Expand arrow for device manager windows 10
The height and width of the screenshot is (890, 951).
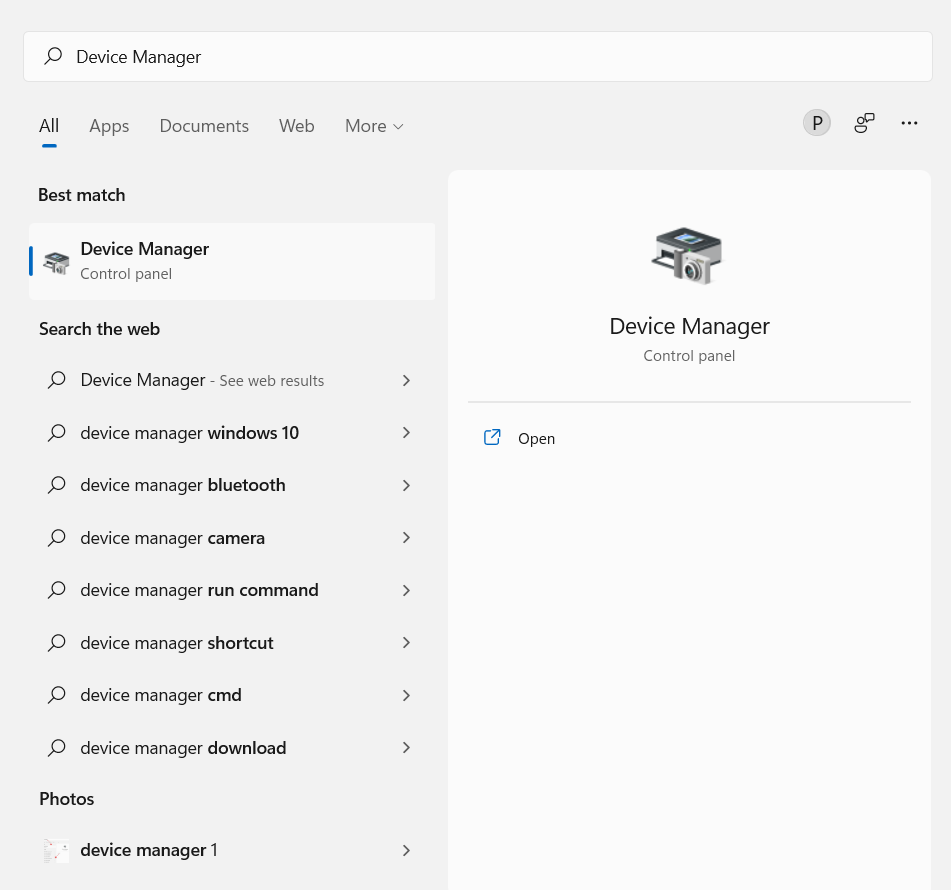click(x=406, y=433)
